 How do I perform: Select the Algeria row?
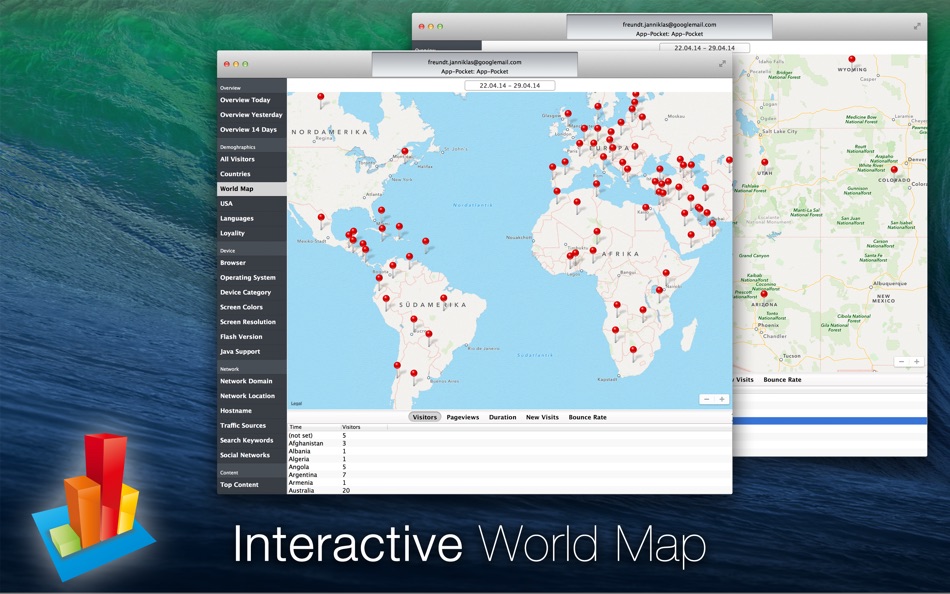(510, 459)
